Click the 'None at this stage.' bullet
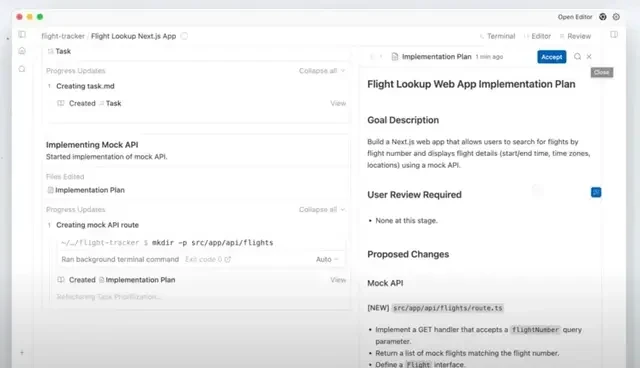Screen dimensions: 640x368 pyautogui.click(x=406, y=221)
